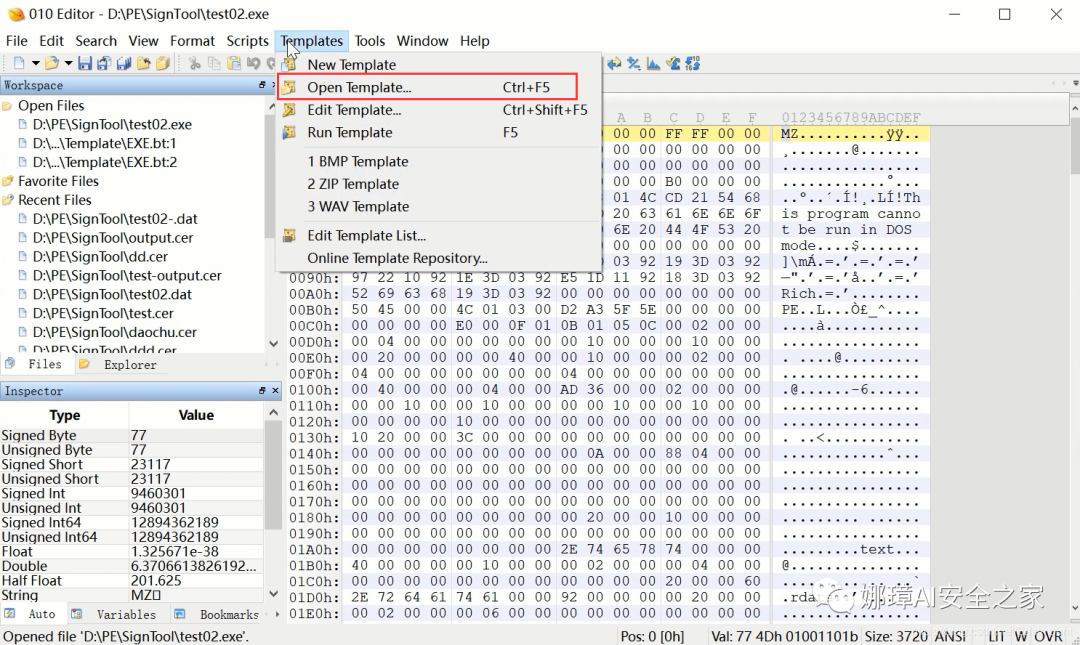Click the Undo arrow toolbar icon

[253, 63]
